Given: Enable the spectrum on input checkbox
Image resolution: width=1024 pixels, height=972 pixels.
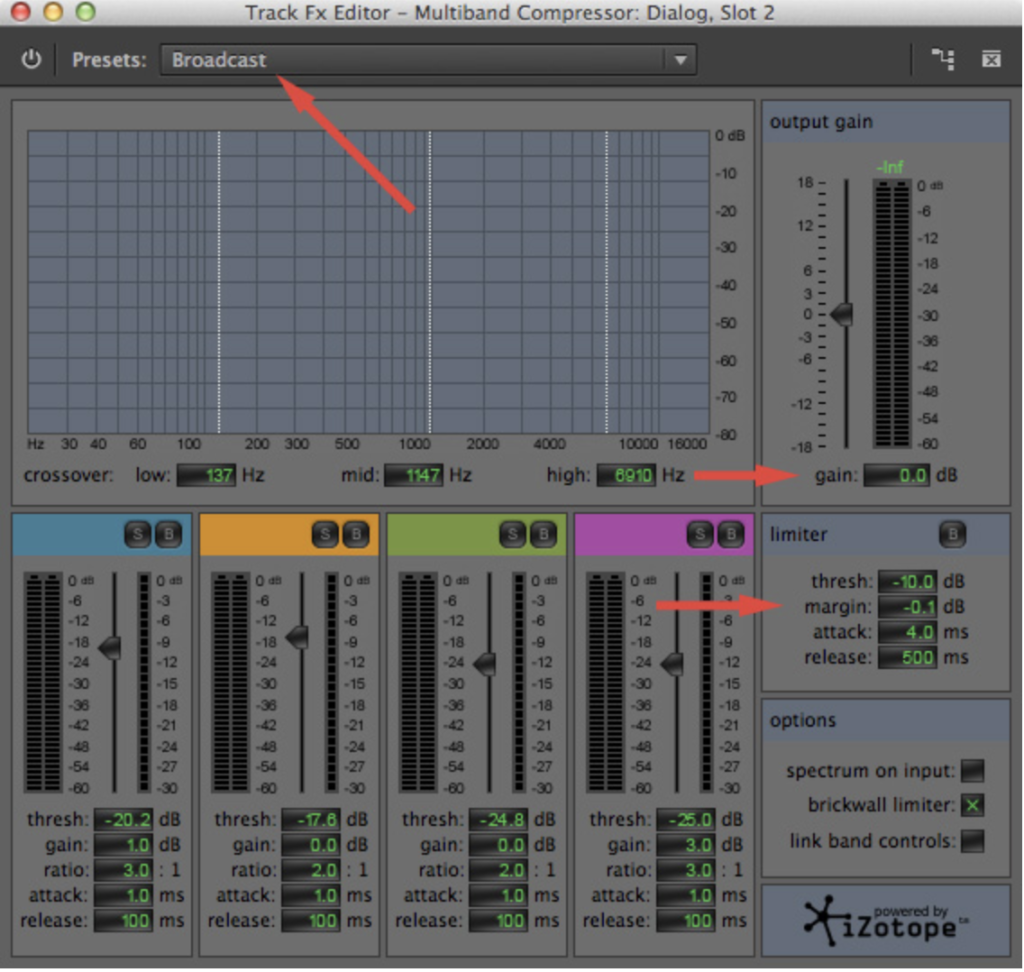Looking at the screenshot, I should coord(972,771).
